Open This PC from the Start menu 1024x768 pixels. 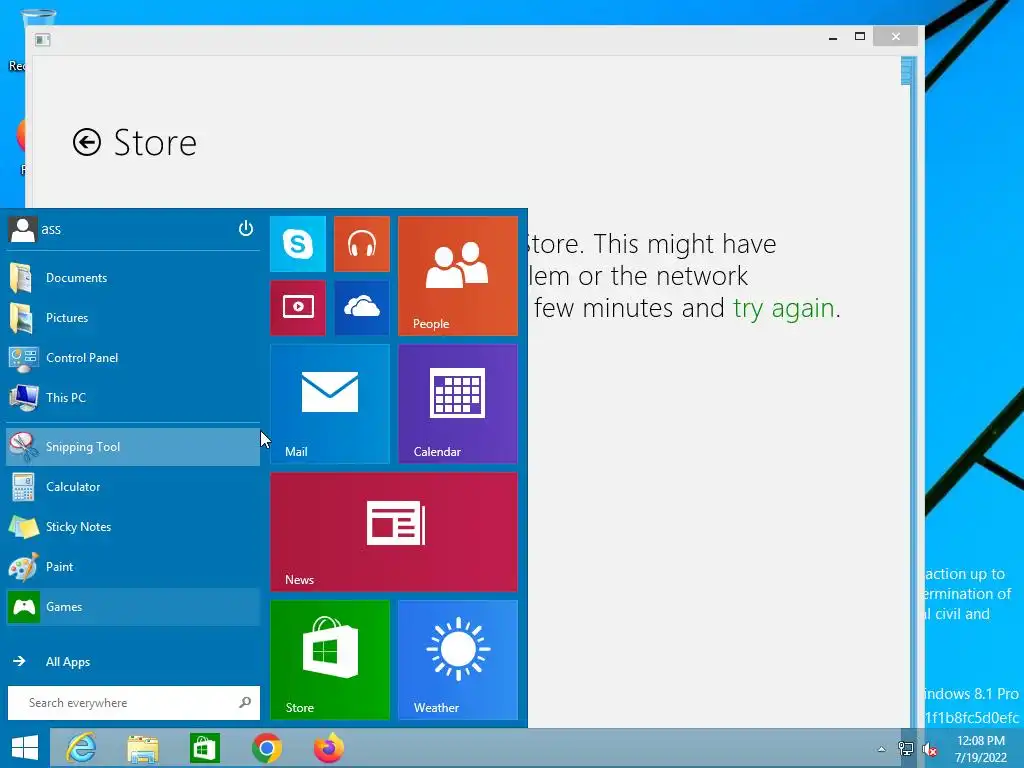[x=133, y=398]
